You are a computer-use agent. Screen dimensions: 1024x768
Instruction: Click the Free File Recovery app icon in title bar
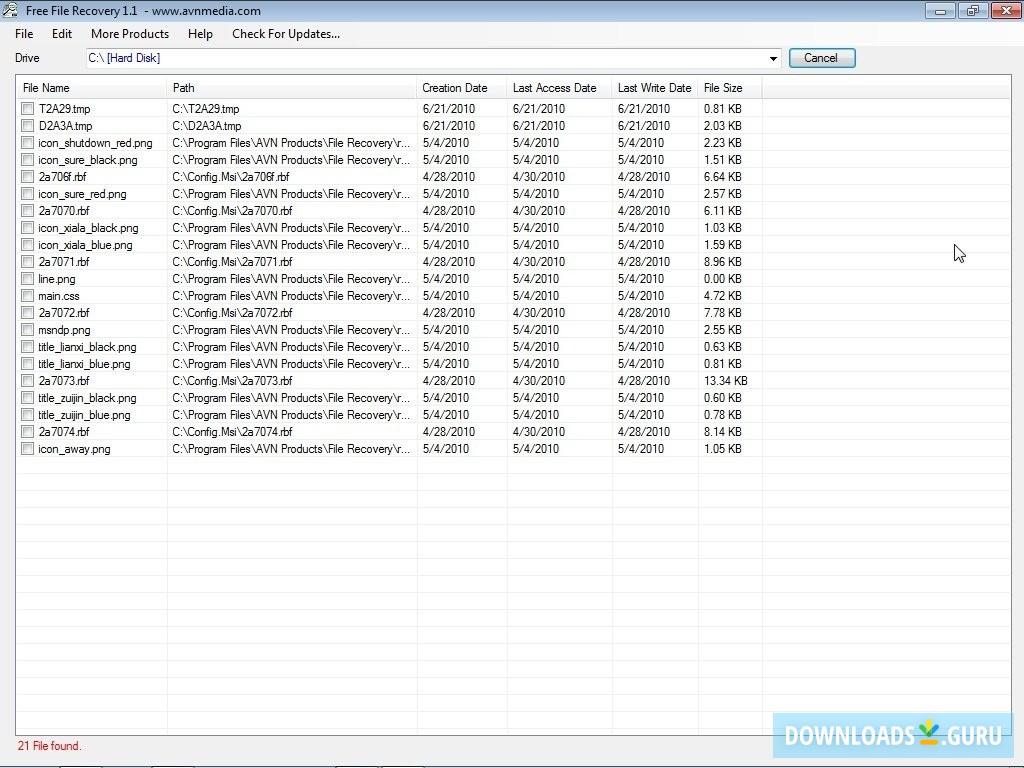click(10, 10)
